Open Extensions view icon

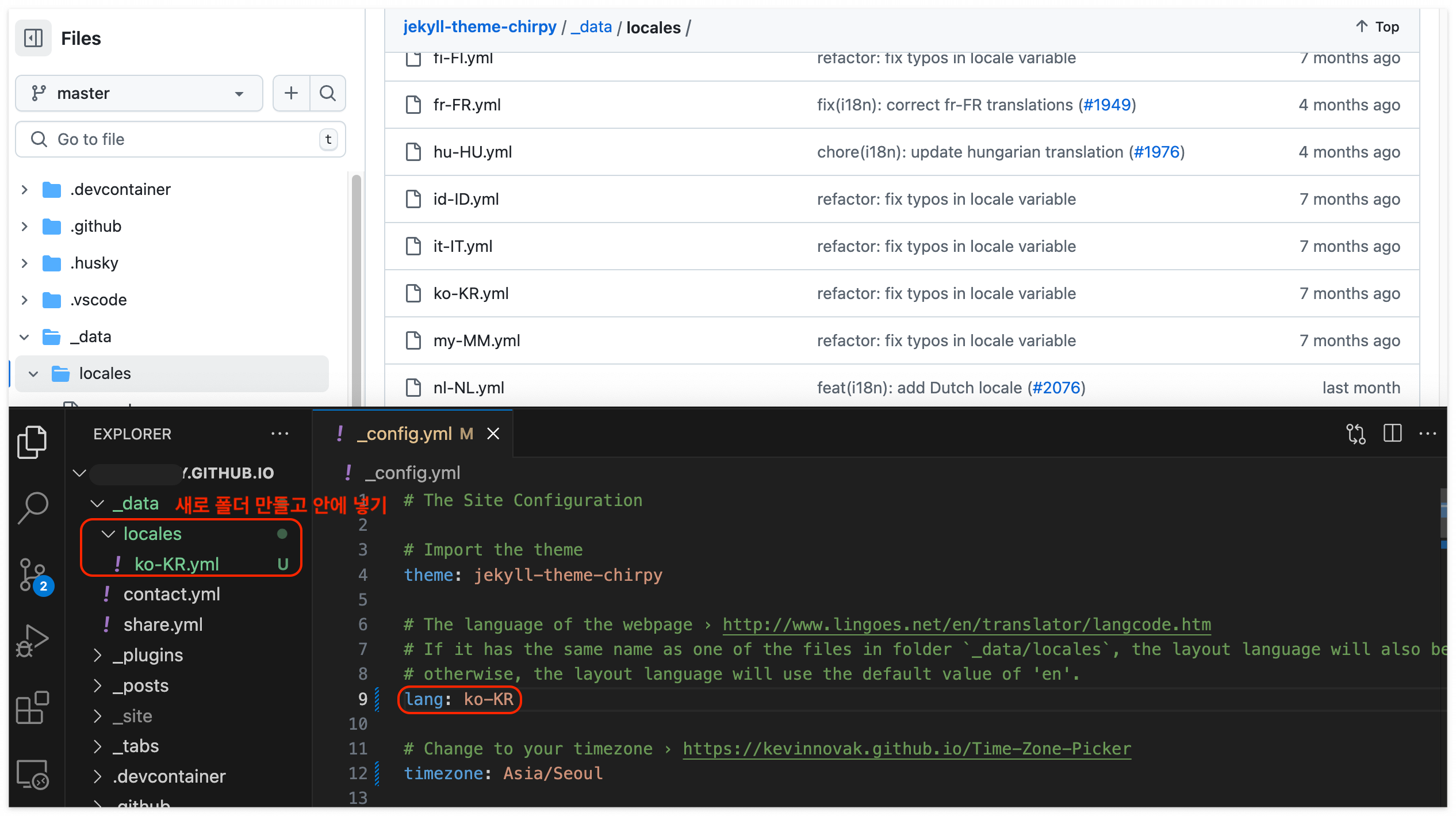(x=33, y=707)
